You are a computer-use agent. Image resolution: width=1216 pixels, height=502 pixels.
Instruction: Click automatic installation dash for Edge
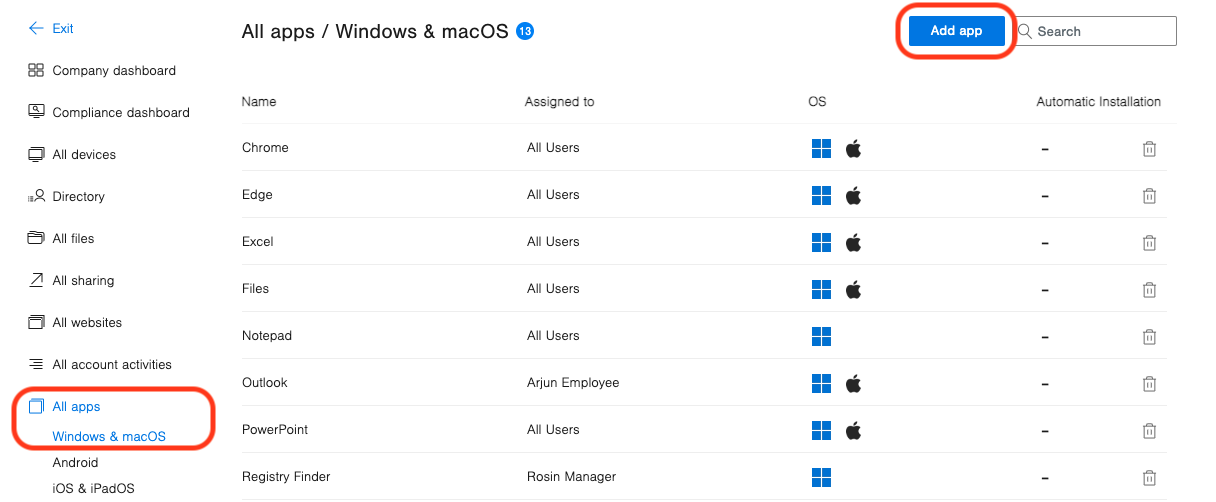coord(1044,196)
